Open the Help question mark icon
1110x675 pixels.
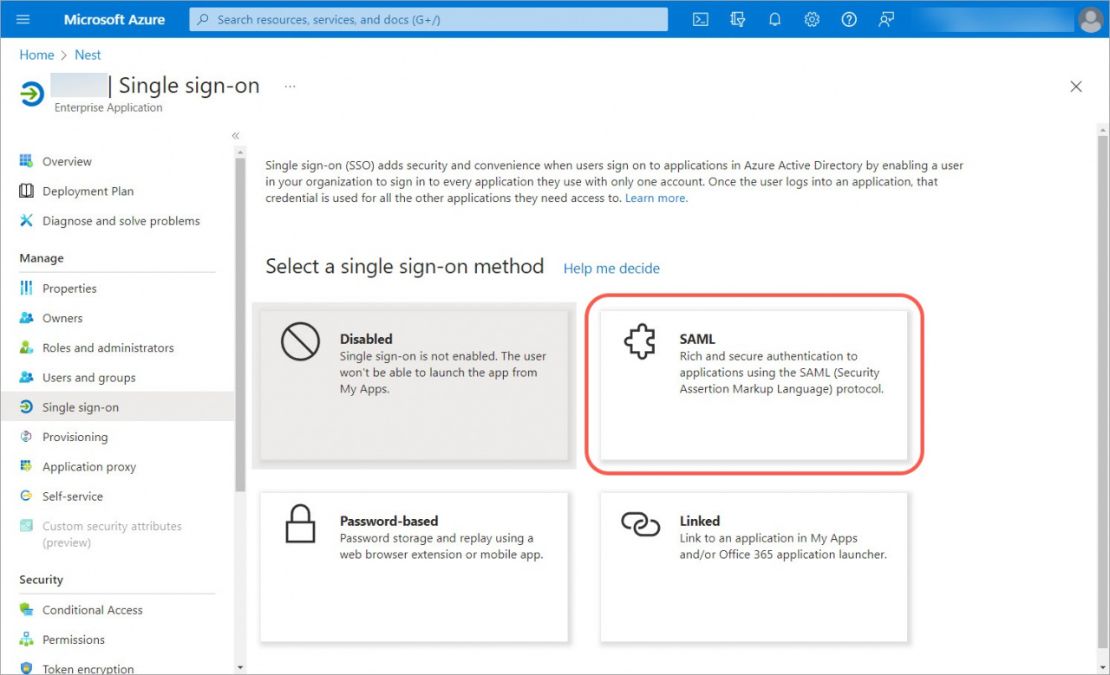[849, 19]
